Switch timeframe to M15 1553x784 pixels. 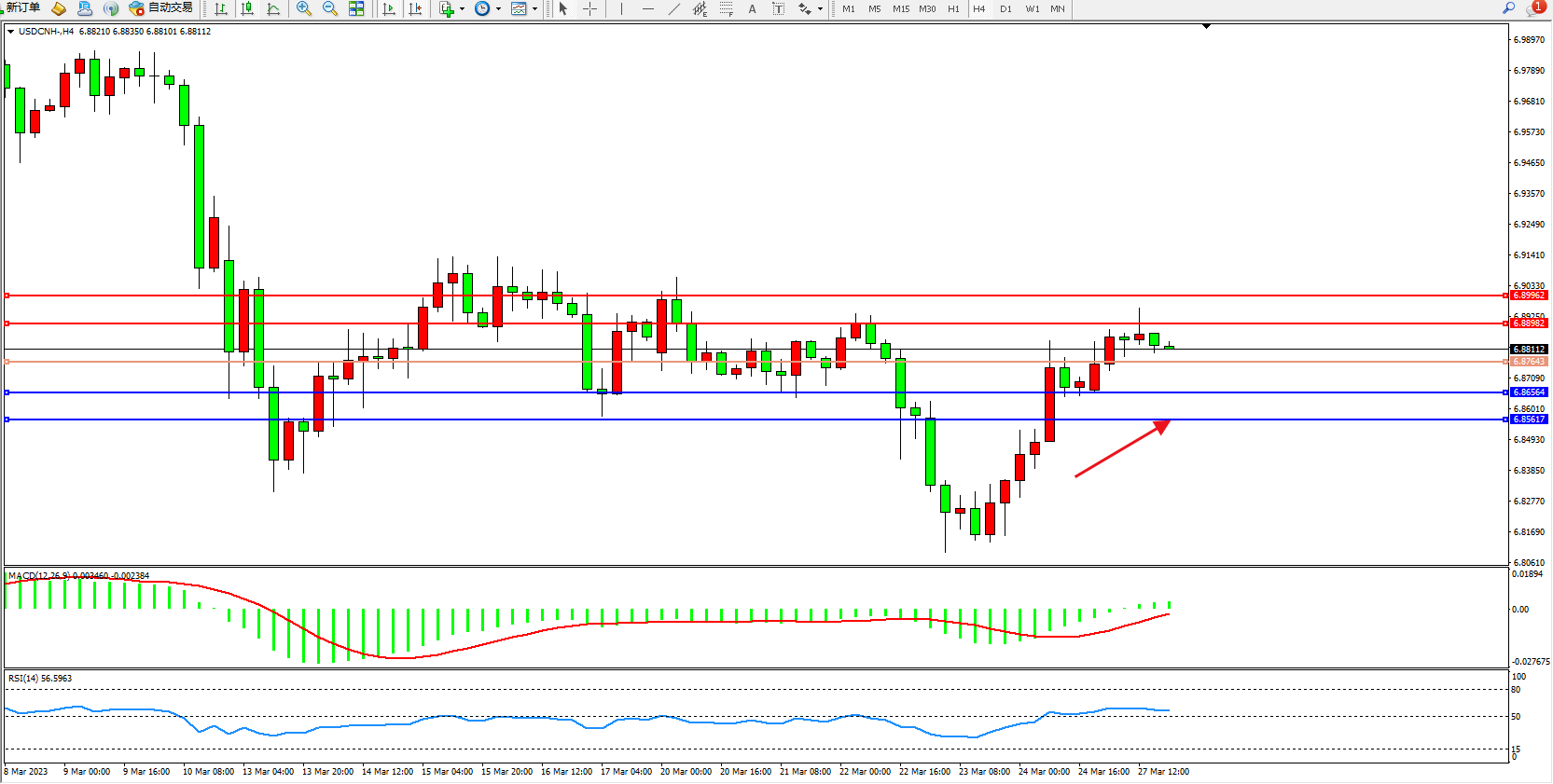900,8
